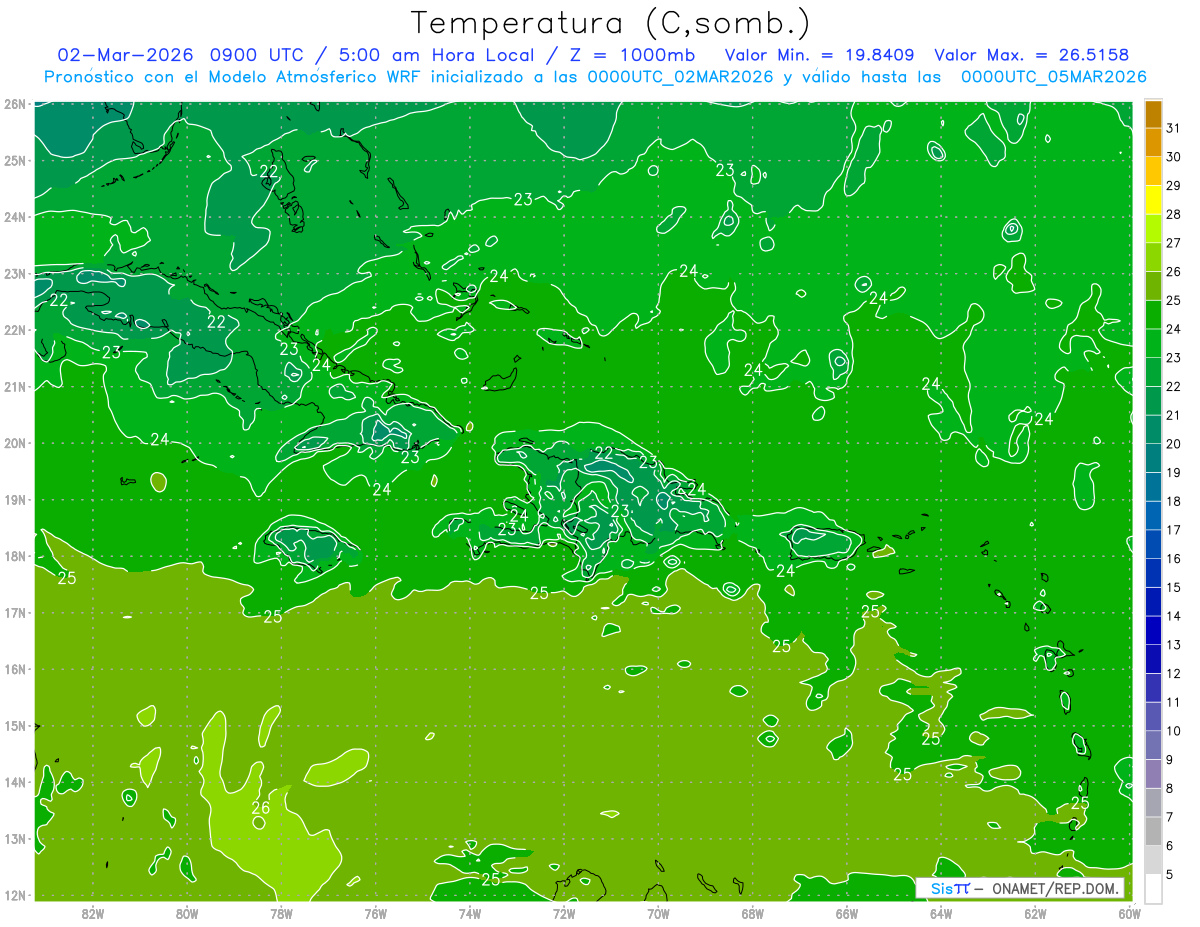
Task: Click the "0000UTC_05MAR2026" valid-until time
Action: coord(1053,77)
